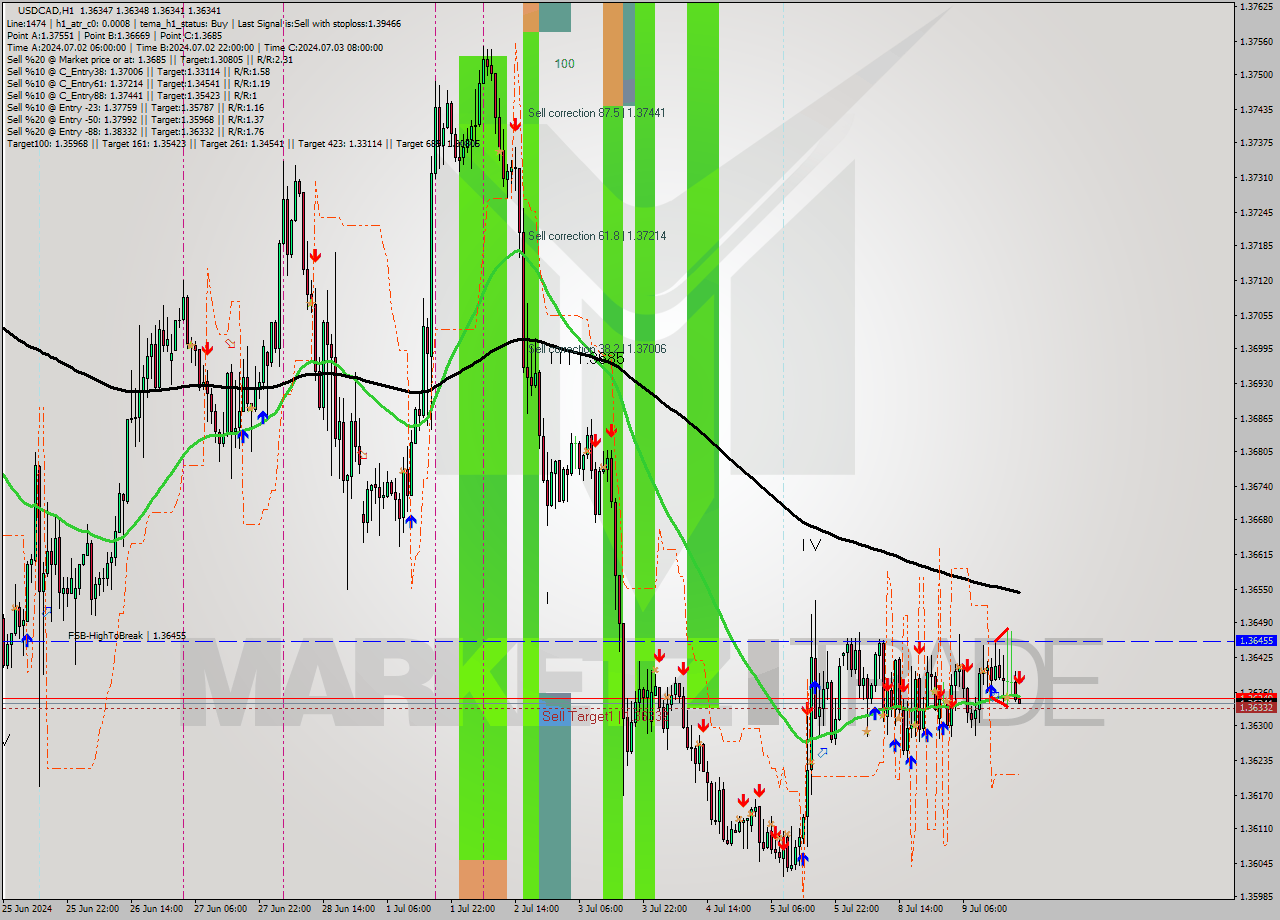Click the '9 Jul 06:00' time axis label
The width and height of the screenshot is (1280, 920).
click(x=987, y=909)
